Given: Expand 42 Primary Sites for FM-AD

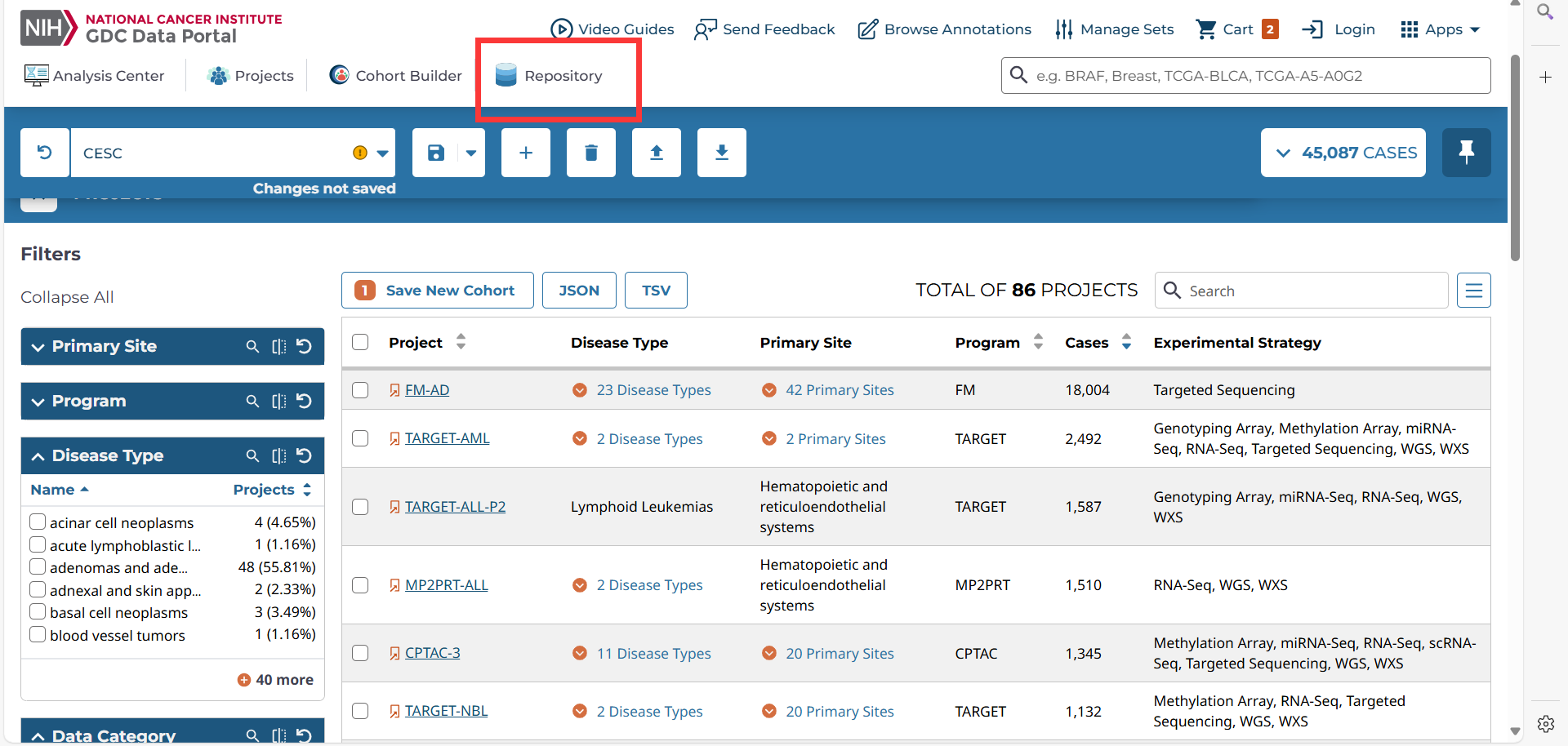Looking at the screenshot, I should tap(828, 390).
